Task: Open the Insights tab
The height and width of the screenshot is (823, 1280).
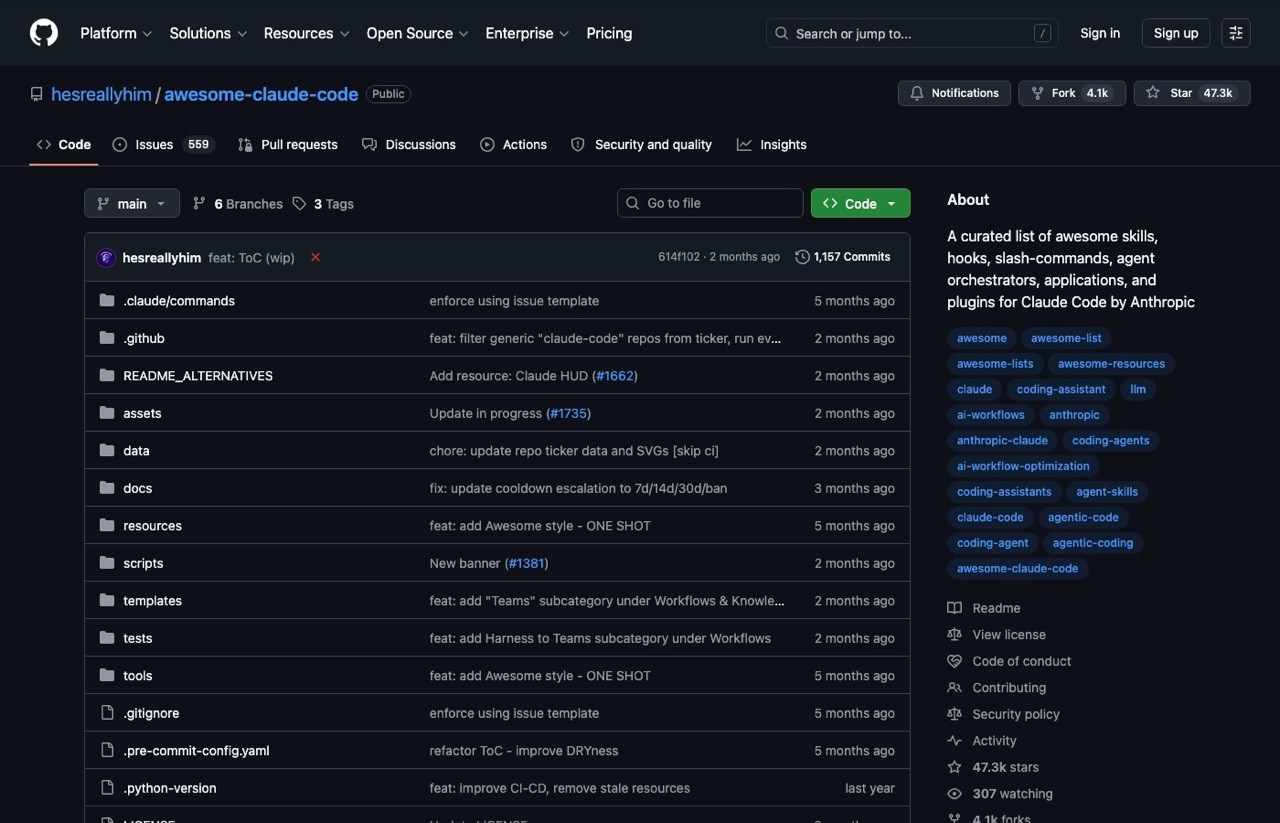Action: [772, 145]
